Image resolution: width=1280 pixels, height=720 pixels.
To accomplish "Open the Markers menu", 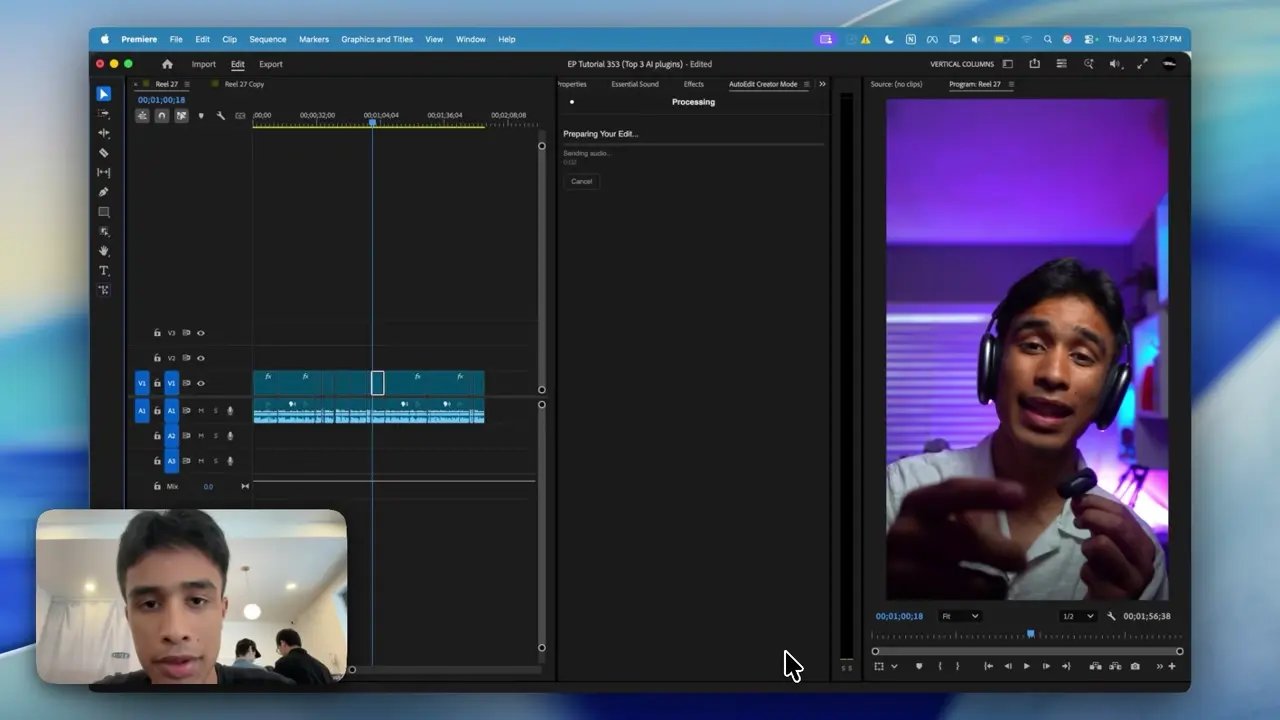I will tap(314, 39).
